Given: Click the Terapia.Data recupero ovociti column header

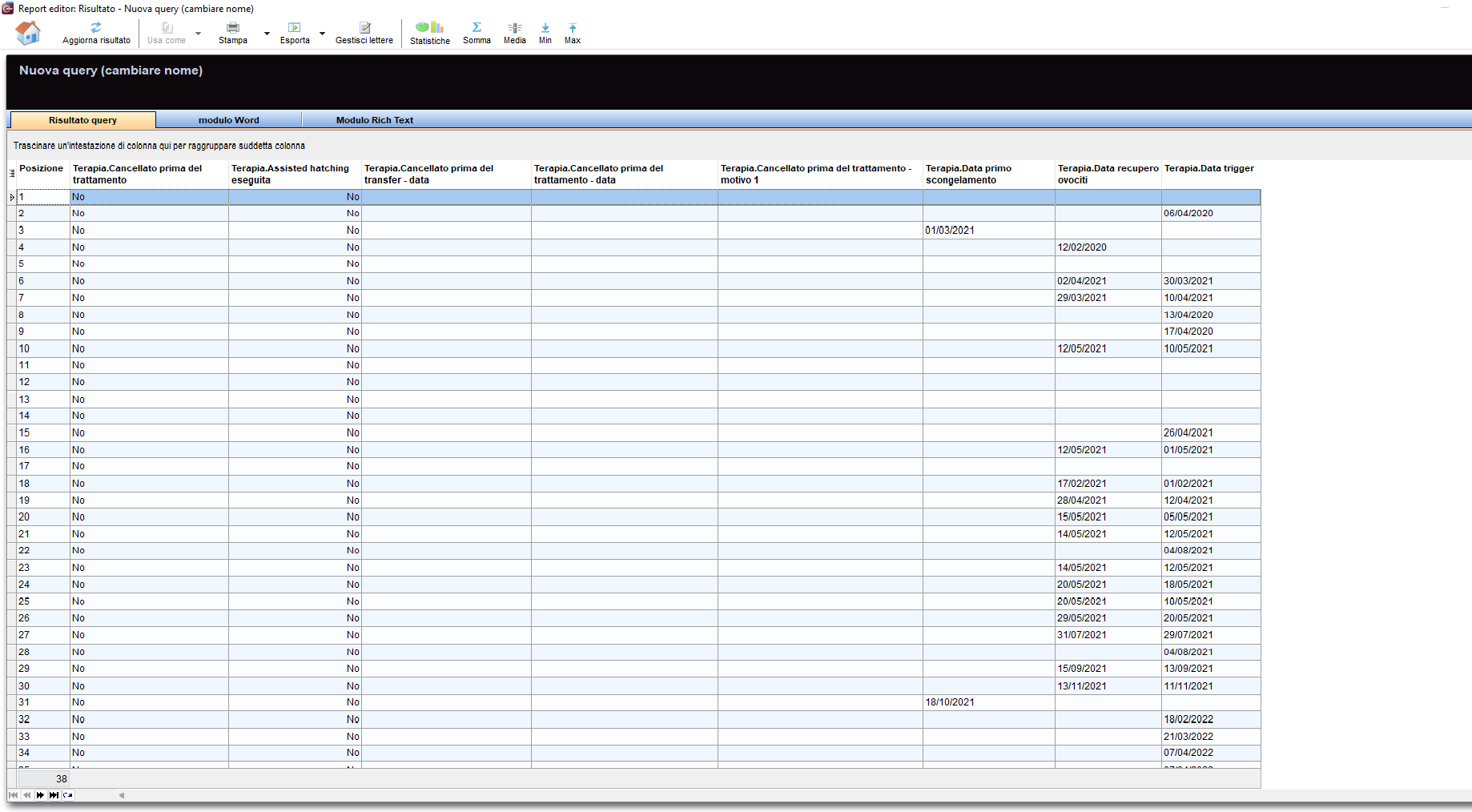Looking at the screenshot, I should (1108, 174).
